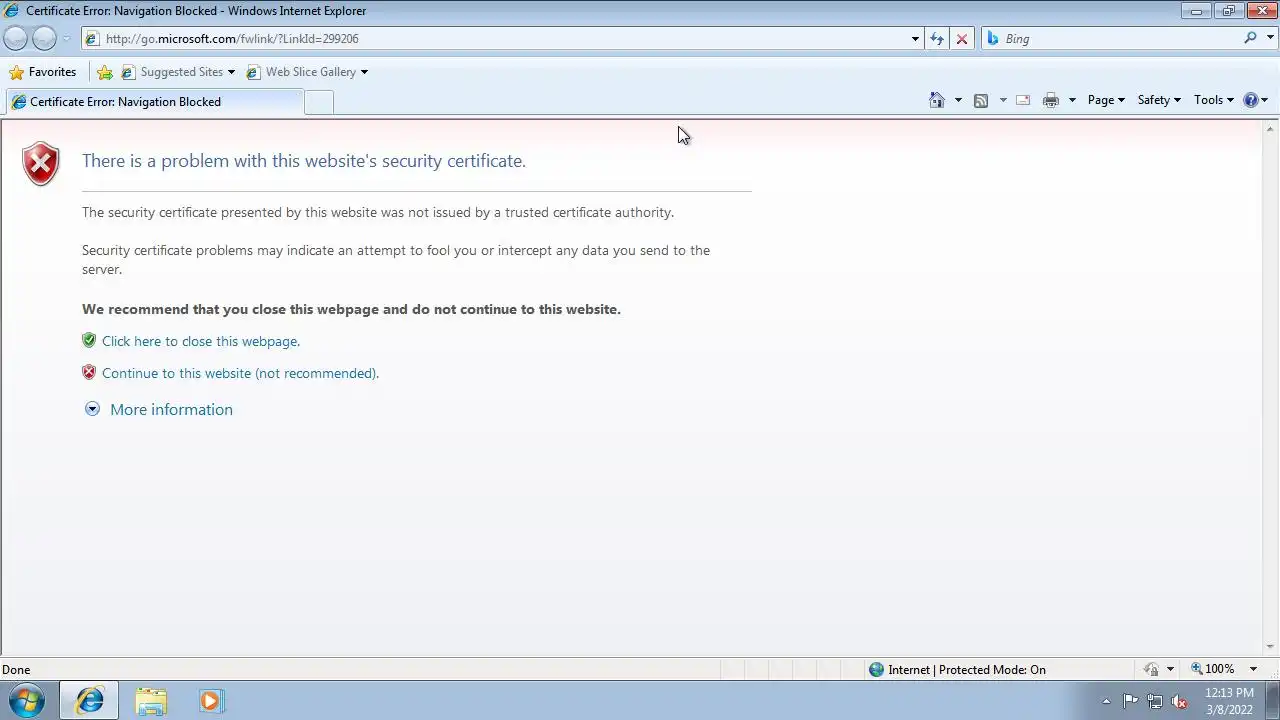Click the Forward navigation button
This screenshot has height=720, width=1280.
pyautogui.click(x=44, y=38)
